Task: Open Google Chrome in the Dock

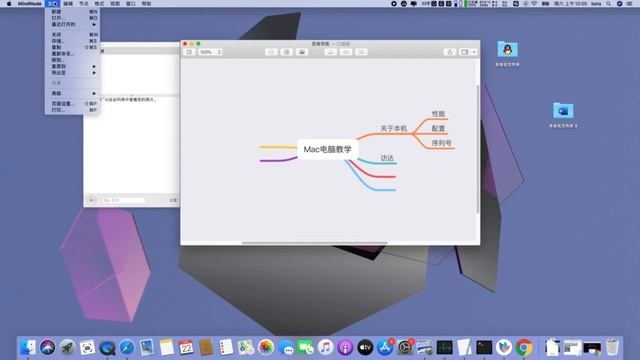Action: click(524, 347)
